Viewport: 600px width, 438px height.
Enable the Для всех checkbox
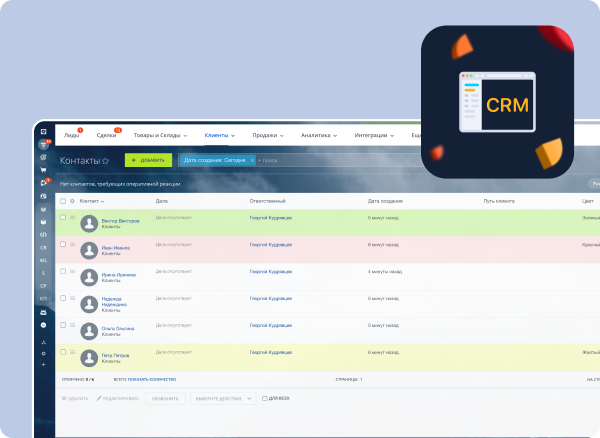coord(264,398)
